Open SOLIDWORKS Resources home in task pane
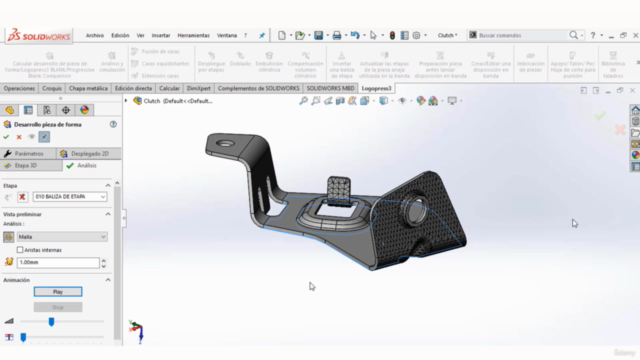 click(635, 110)
